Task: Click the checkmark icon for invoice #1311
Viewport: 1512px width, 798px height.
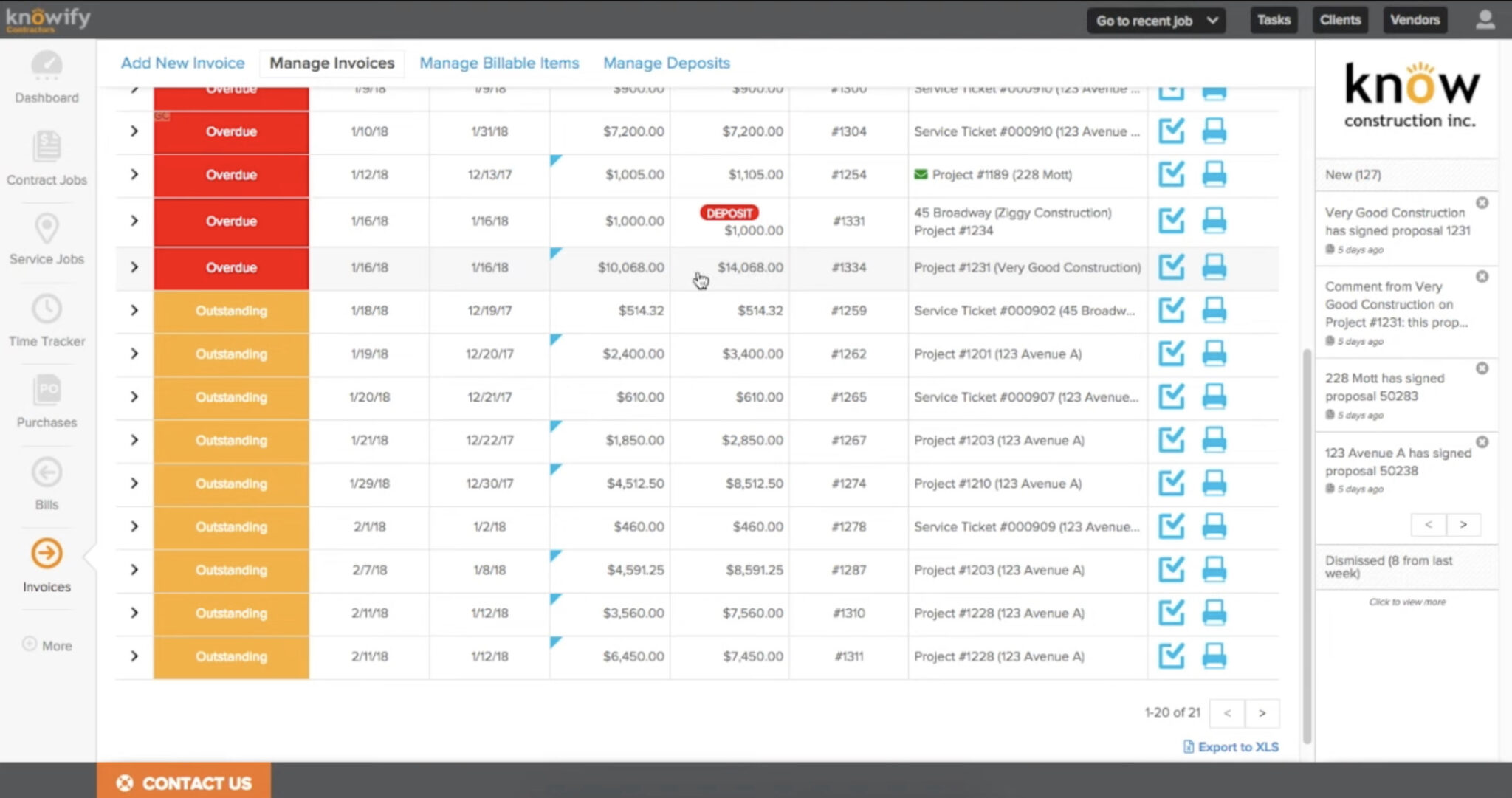Action: click(1172, 656)
